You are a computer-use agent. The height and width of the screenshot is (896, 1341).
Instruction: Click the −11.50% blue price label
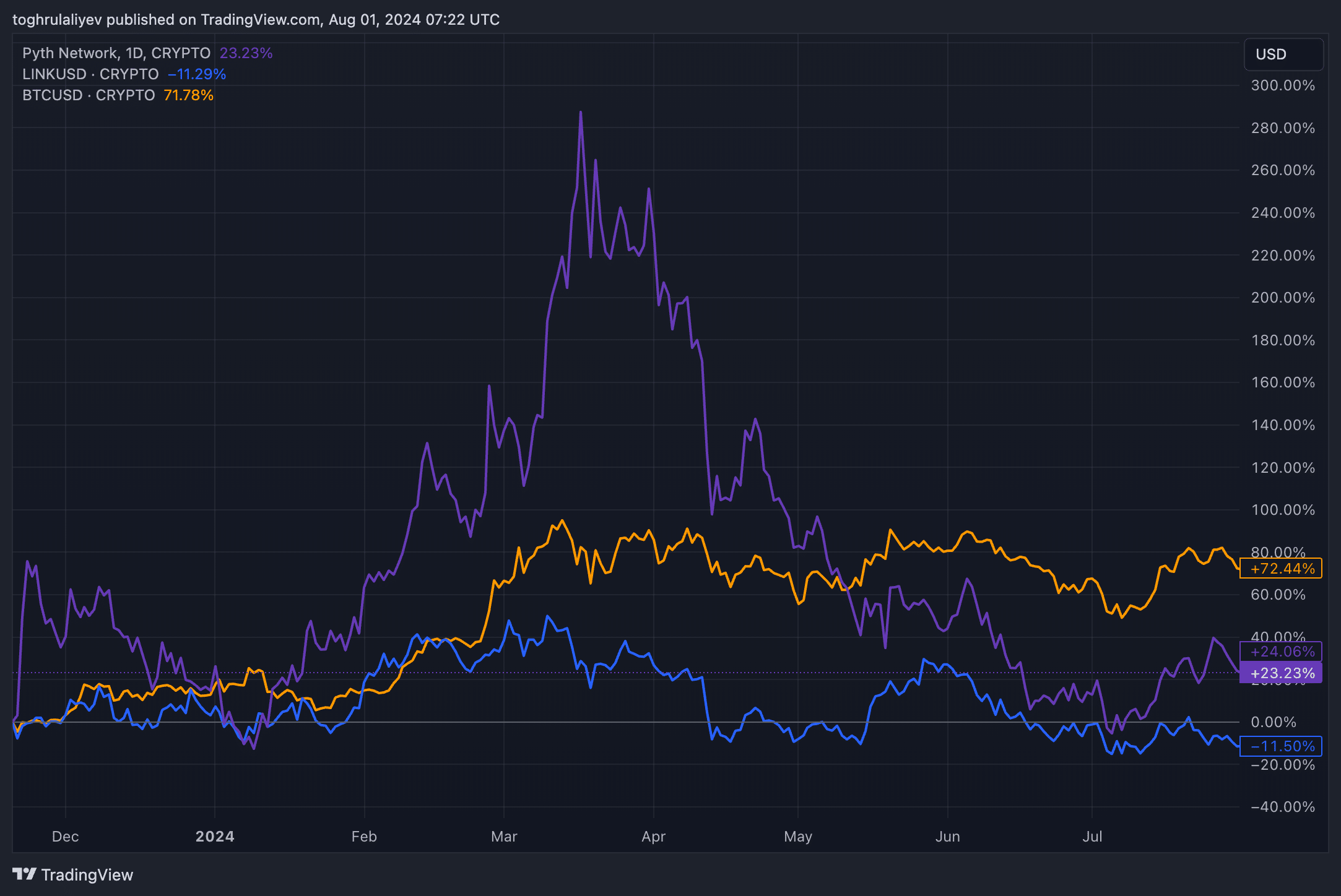[1281, 746]
